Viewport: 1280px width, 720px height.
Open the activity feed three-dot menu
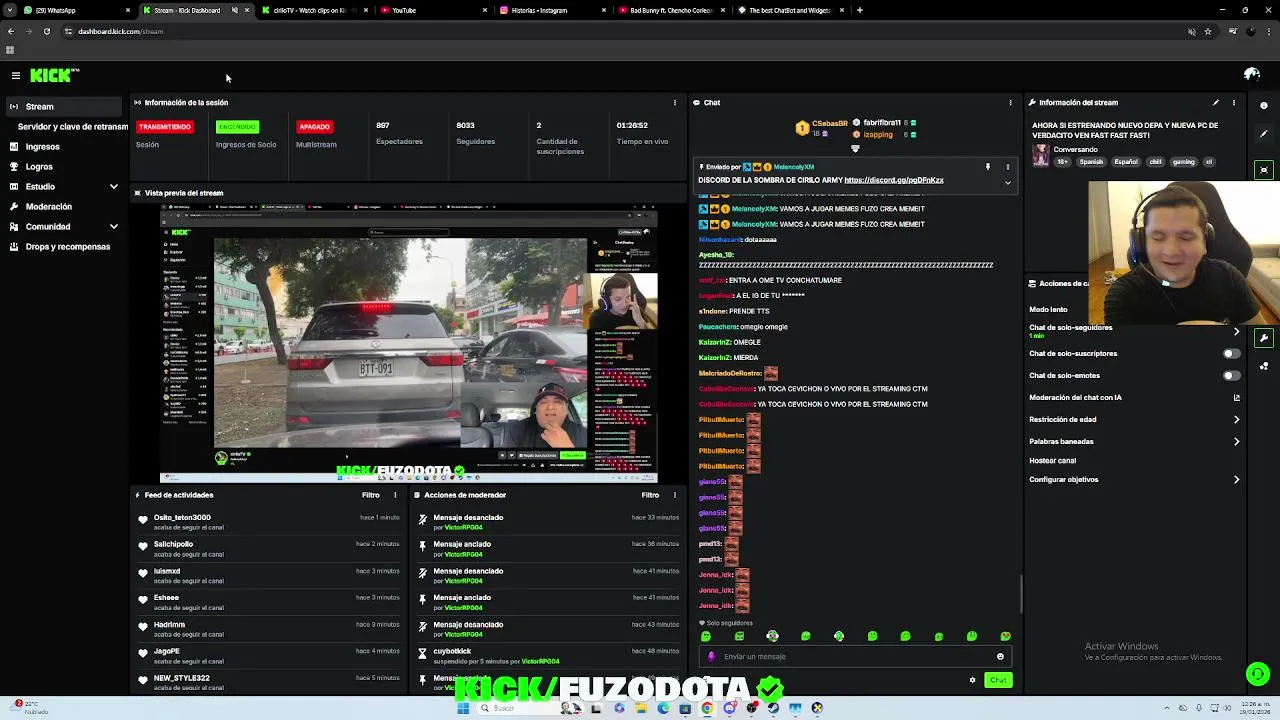tap(395, 495)
